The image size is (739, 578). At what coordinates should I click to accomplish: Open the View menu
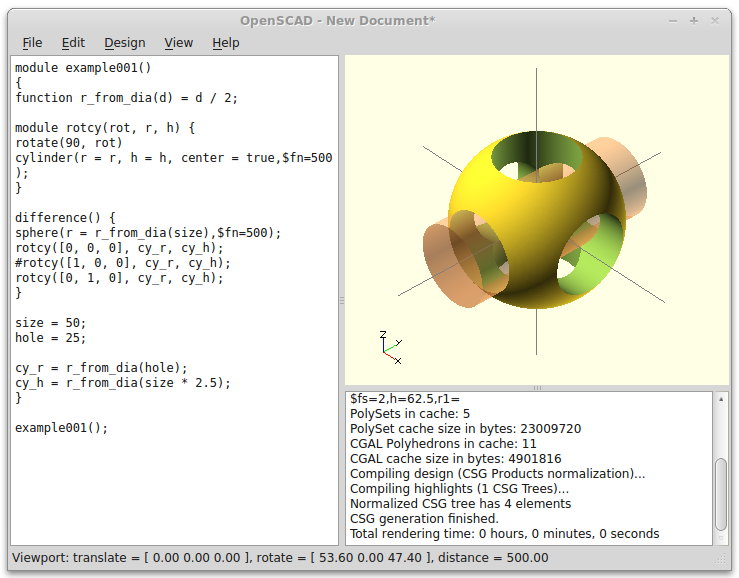[178, 42]
